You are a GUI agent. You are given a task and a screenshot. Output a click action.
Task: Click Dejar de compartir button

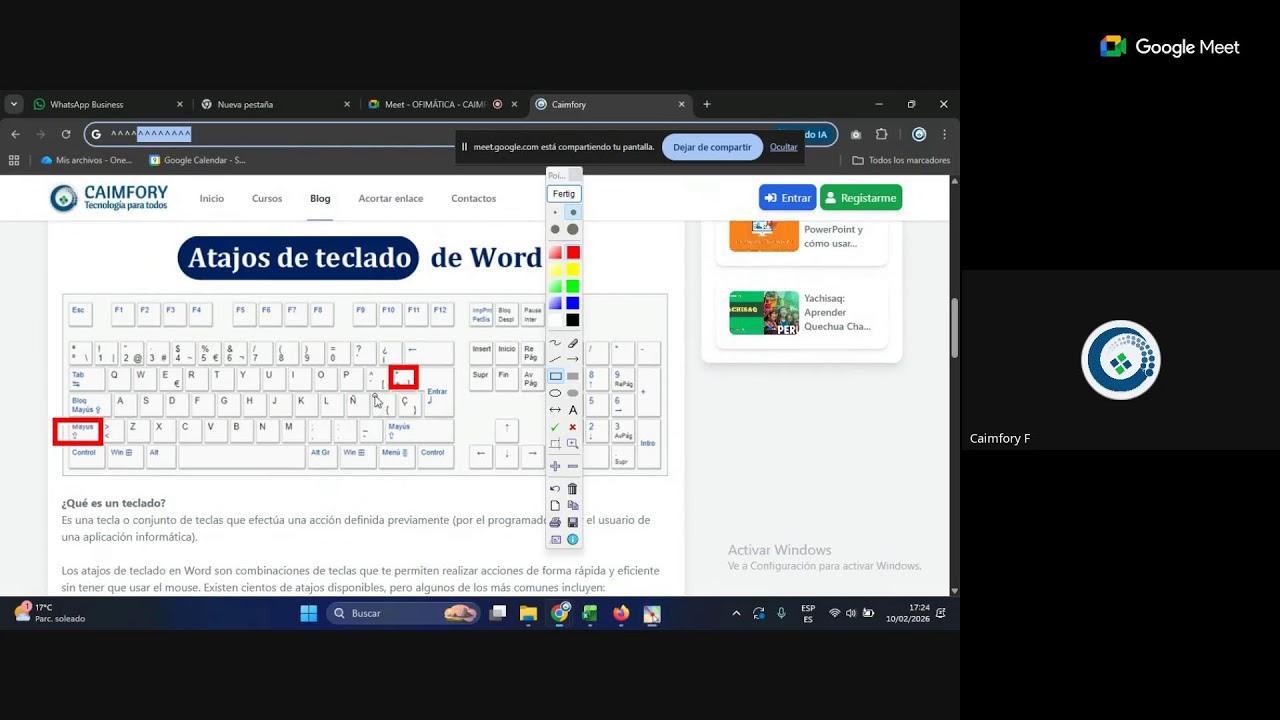[712, 147]
